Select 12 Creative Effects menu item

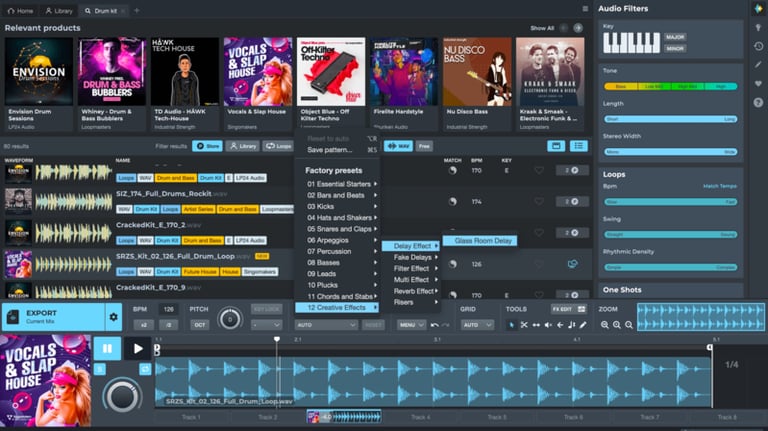coord(337,308)
